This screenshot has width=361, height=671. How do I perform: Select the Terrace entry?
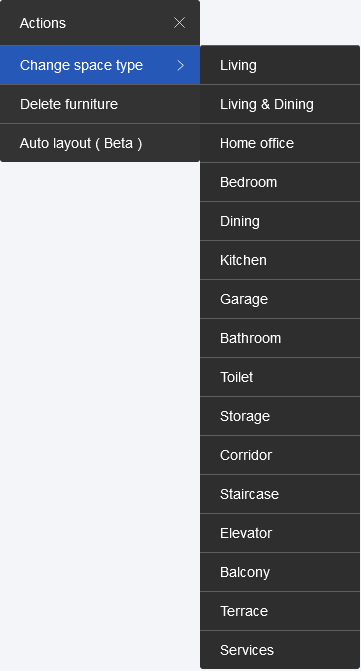click(x=280, y=611)
